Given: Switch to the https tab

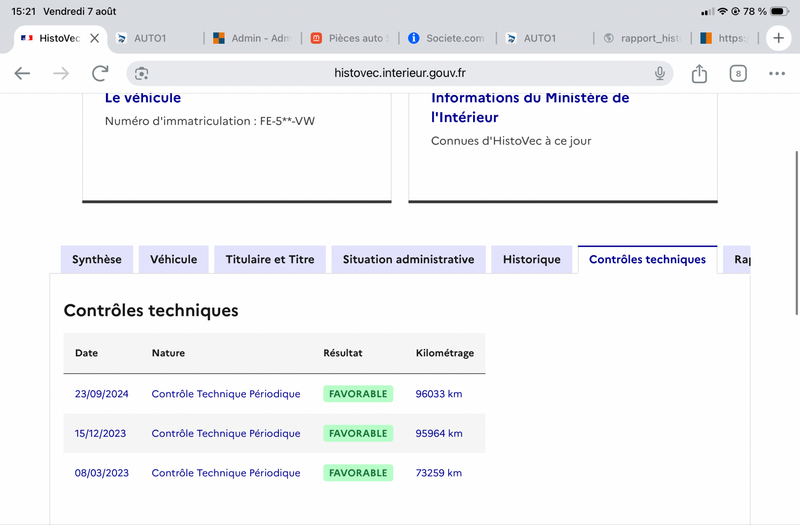Looking at the screenshot, I should point(724,38).
